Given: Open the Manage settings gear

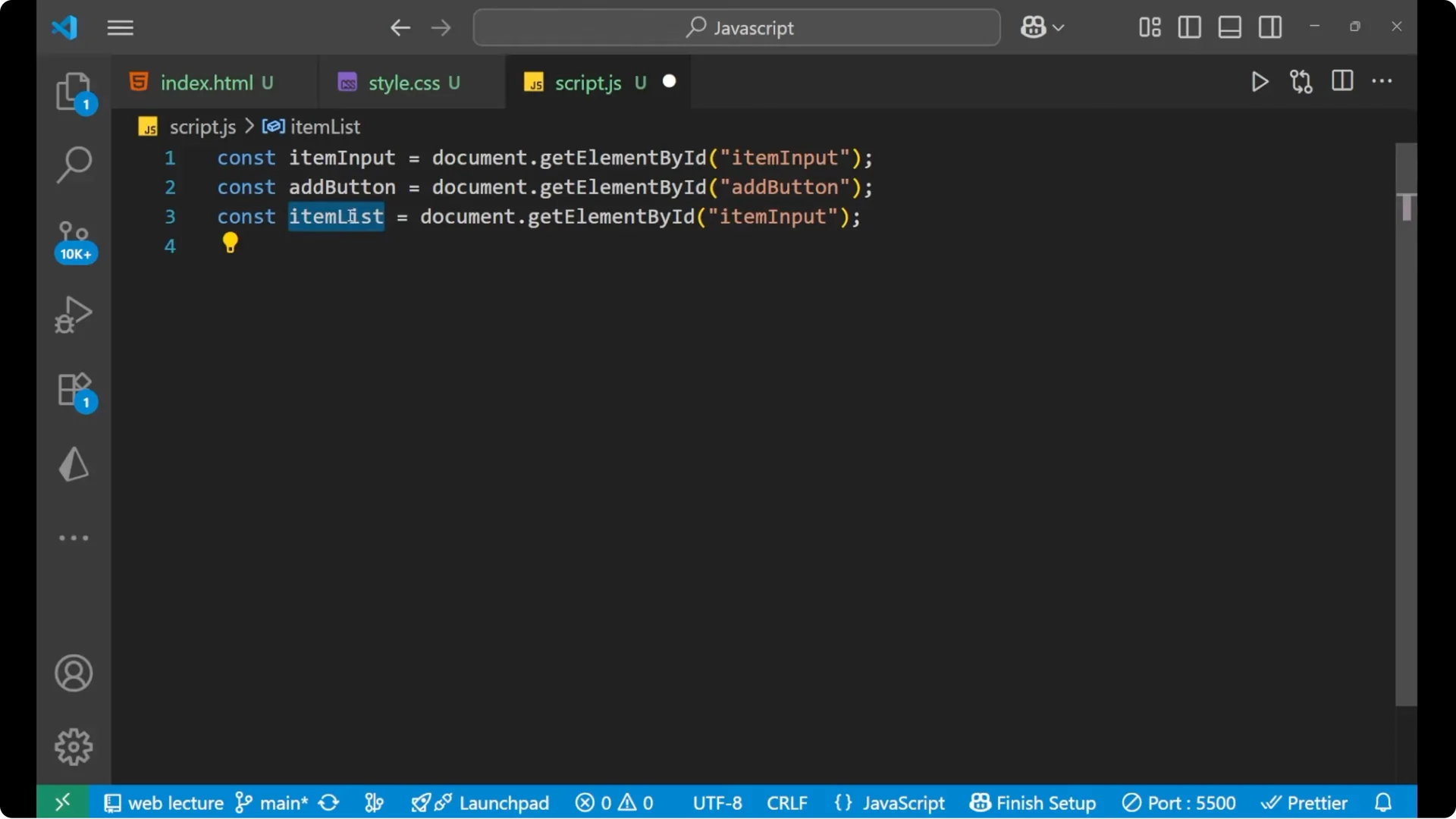Looking at the screenshot, I should click(x=74, y=746).
